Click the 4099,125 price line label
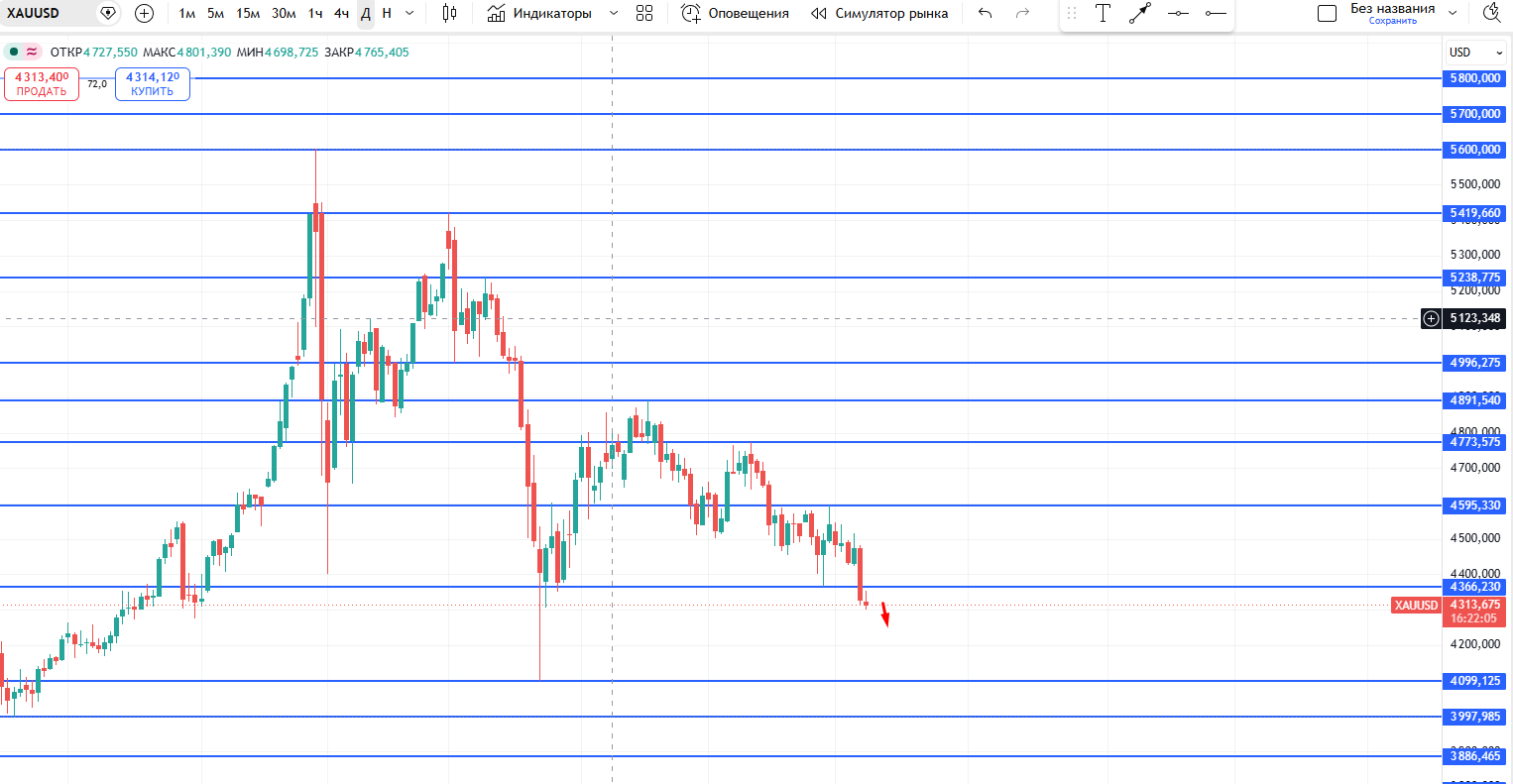Viewport: 1513px width, 784px height. (1474, 681)
